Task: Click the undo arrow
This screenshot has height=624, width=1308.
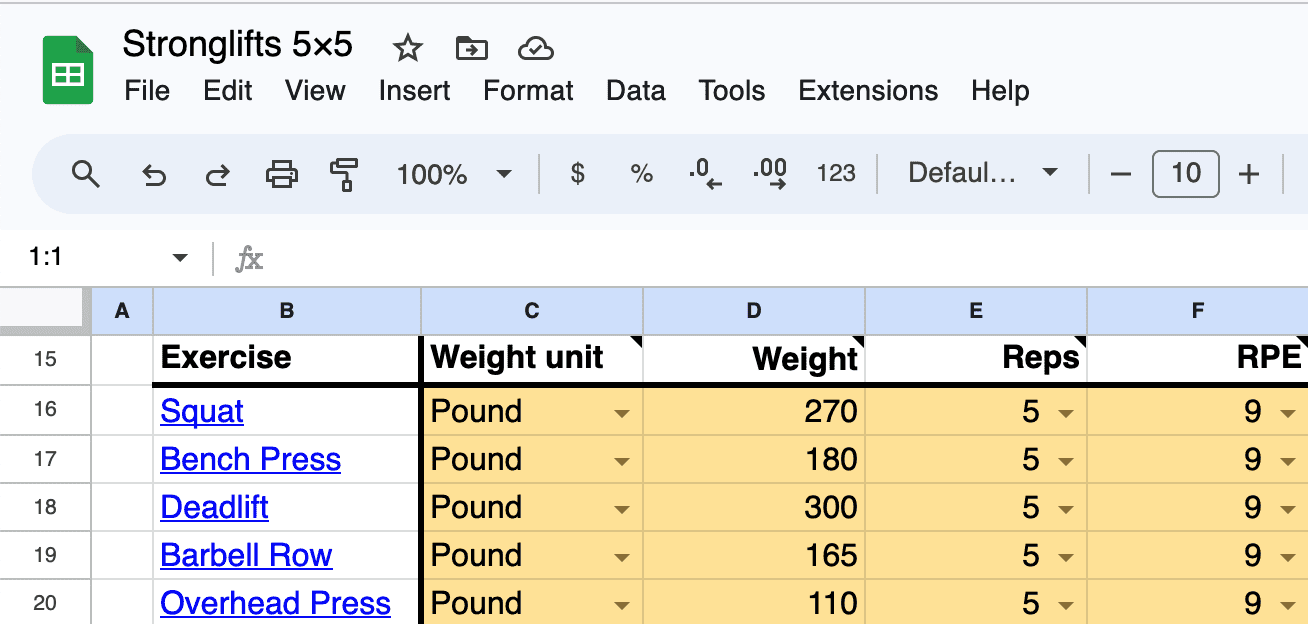Action: point(154,175)
